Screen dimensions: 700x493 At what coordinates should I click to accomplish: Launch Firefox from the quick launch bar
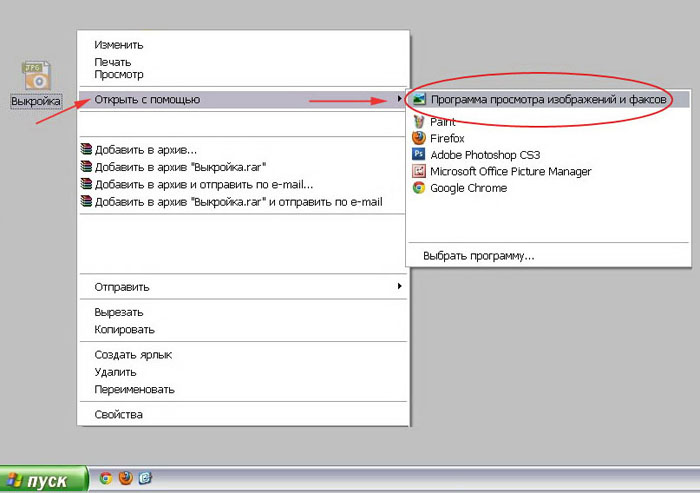tap(125, 479)
